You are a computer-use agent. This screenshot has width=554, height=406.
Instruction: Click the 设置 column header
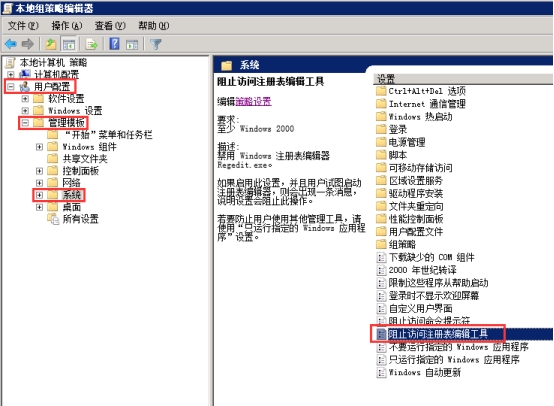[463, 79]
